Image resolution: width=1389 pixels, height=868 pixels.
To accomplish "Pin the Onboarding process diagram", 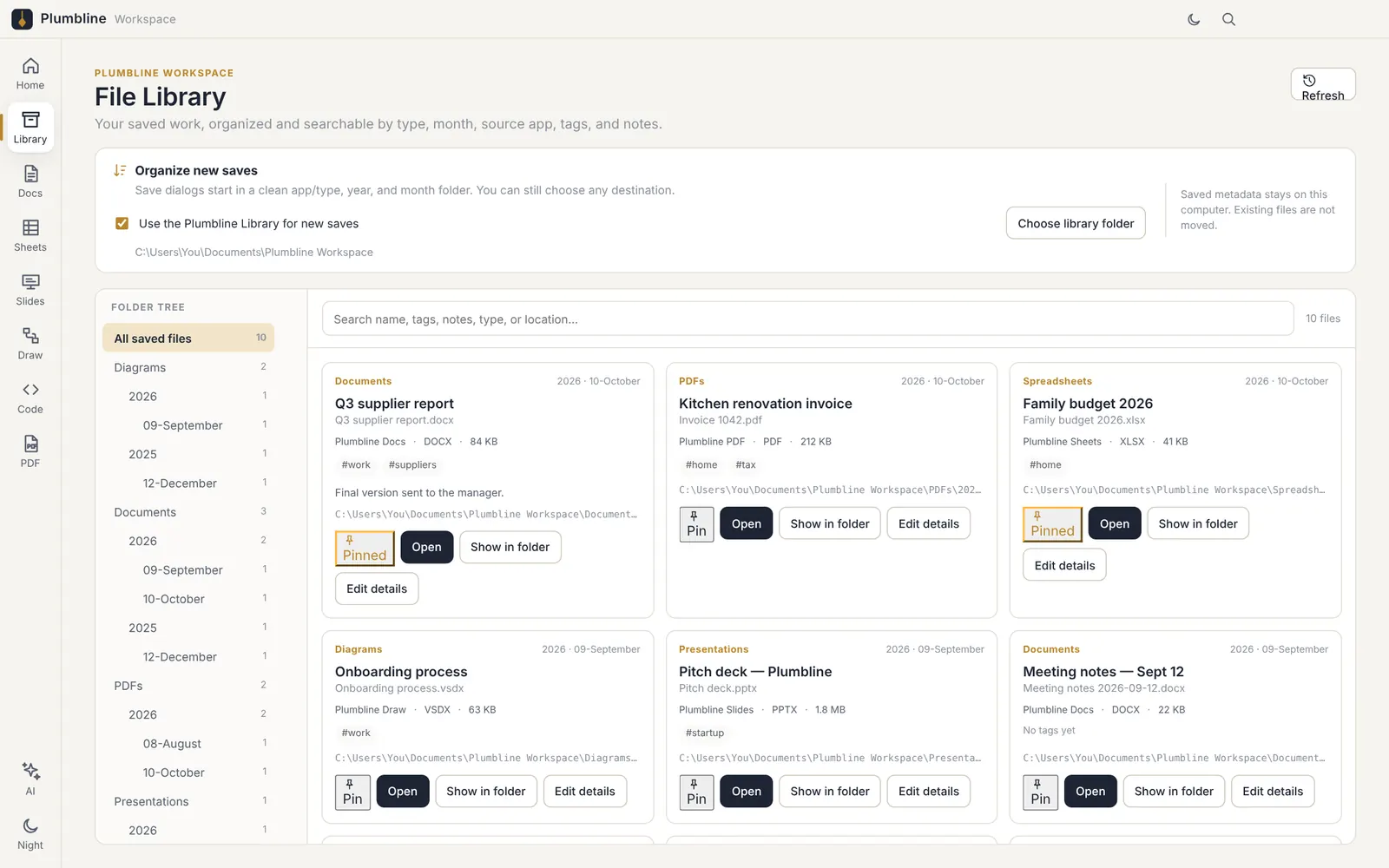I will click(x=352, y=792).
